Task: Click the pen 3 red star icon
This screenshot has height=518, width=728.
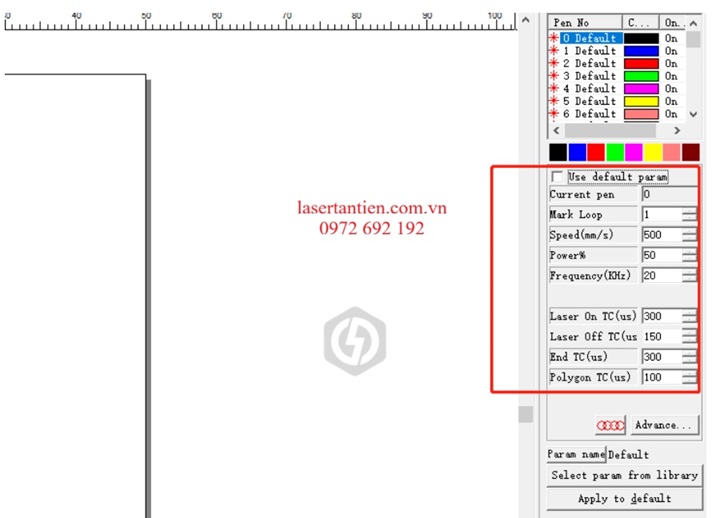Action: coord(554,76)
